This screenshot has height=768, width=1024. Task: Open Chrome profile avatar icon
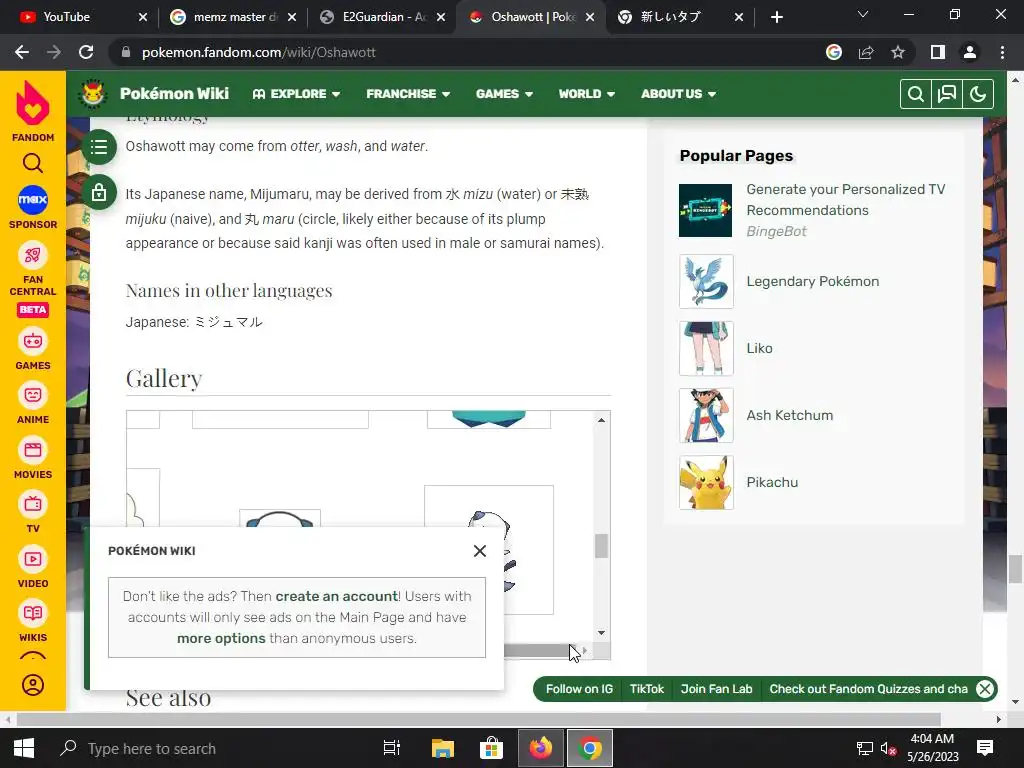pyautogui.click(x=970, y=52)
